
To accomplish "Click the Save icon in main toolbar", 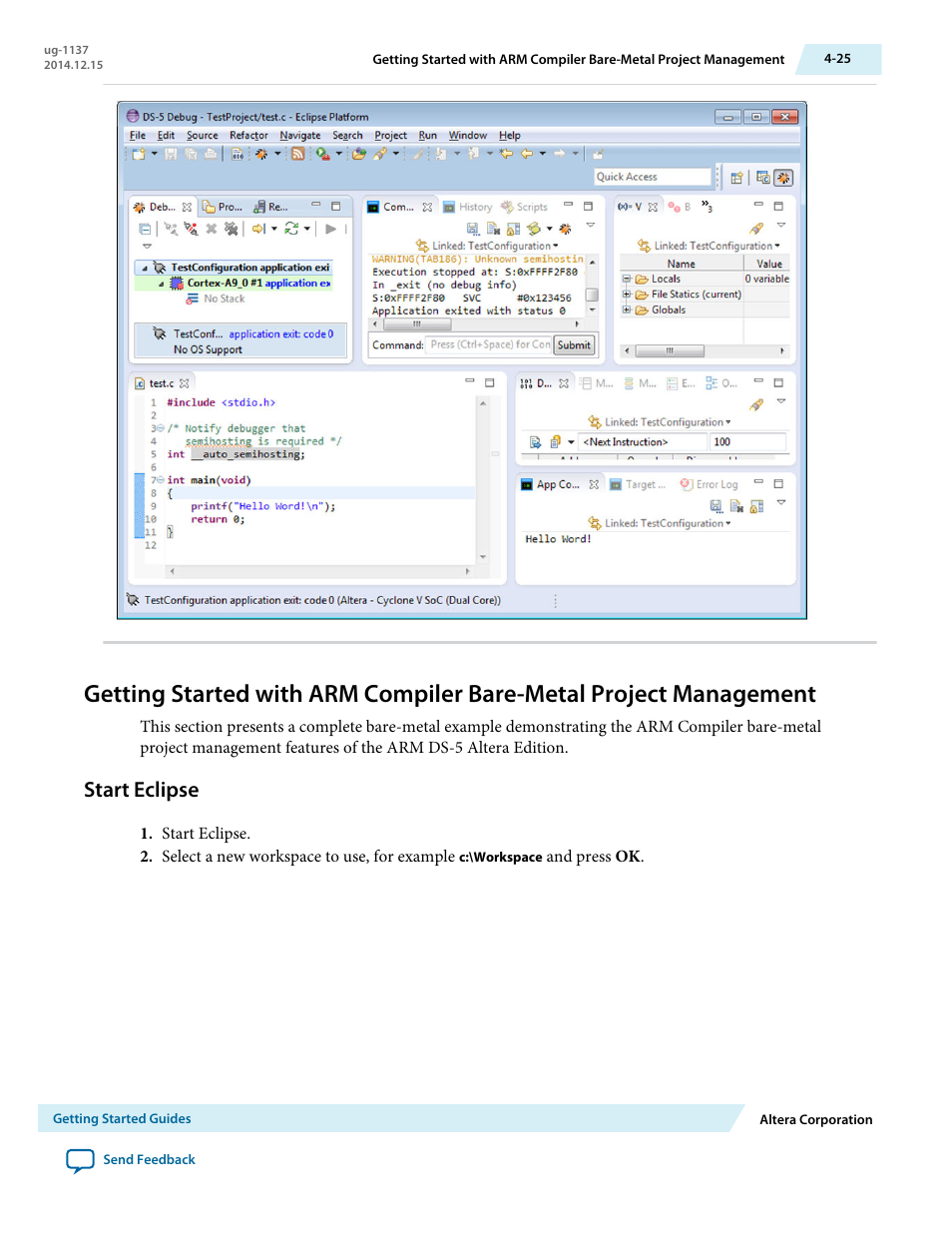I will [172, 154].
